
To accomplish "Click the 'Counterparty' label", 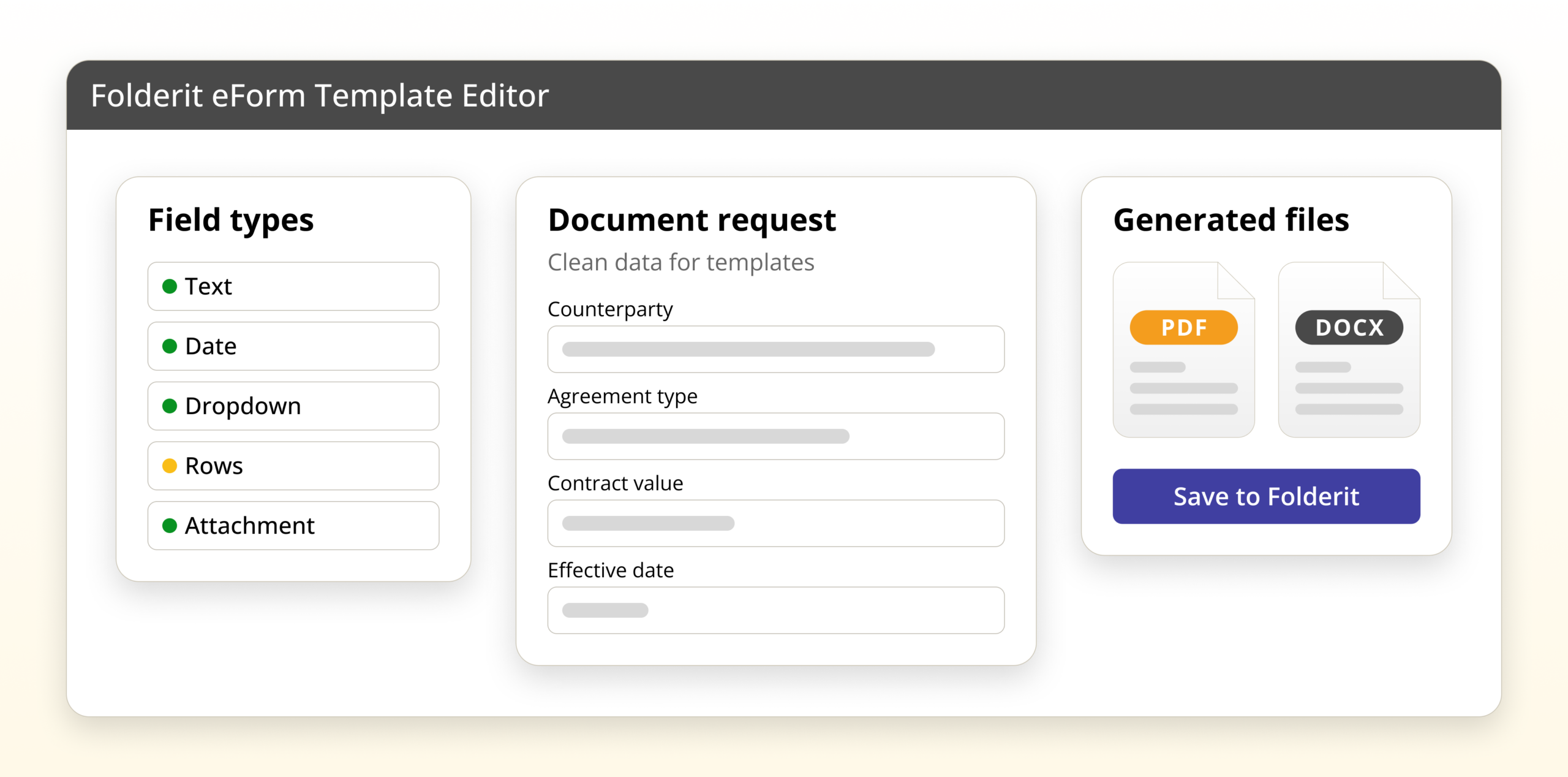I will (x=610, y=309).
